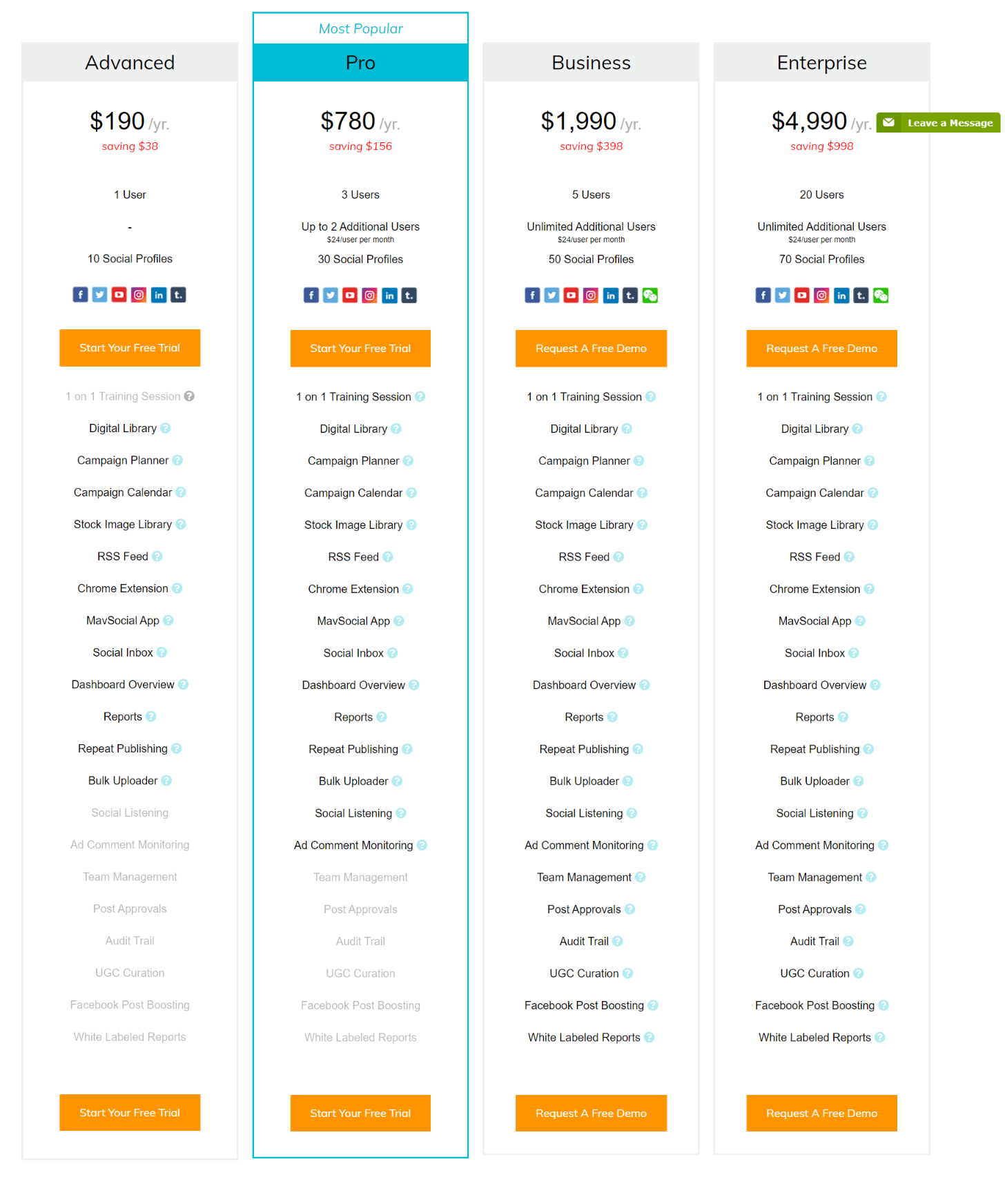This screenshot has height=1204, width=1005.
Task: Click bottom Request A Free Demo in Enterprise
Action: pyautogui.click(x=821, y=1113)
